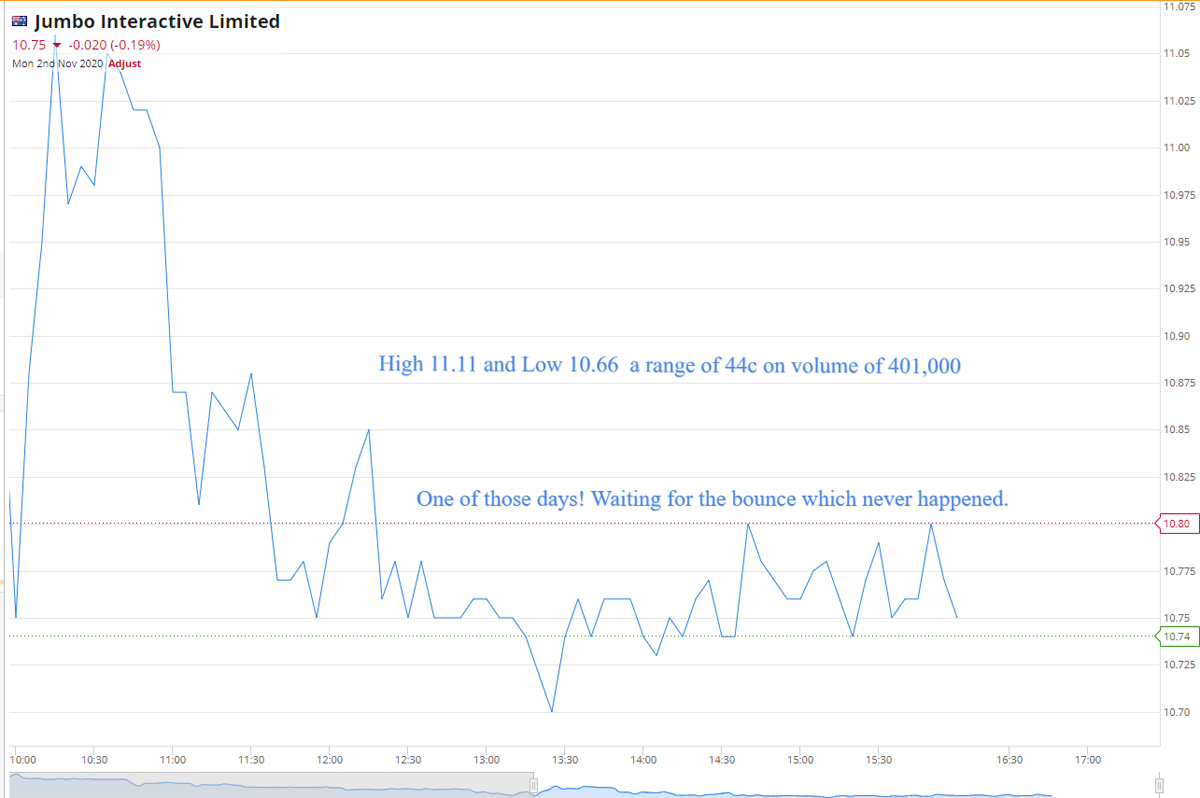1200x798 pixels.
Task: Click the price change -0.020 (-0.19%)
Action: click(x=114, y=44)
